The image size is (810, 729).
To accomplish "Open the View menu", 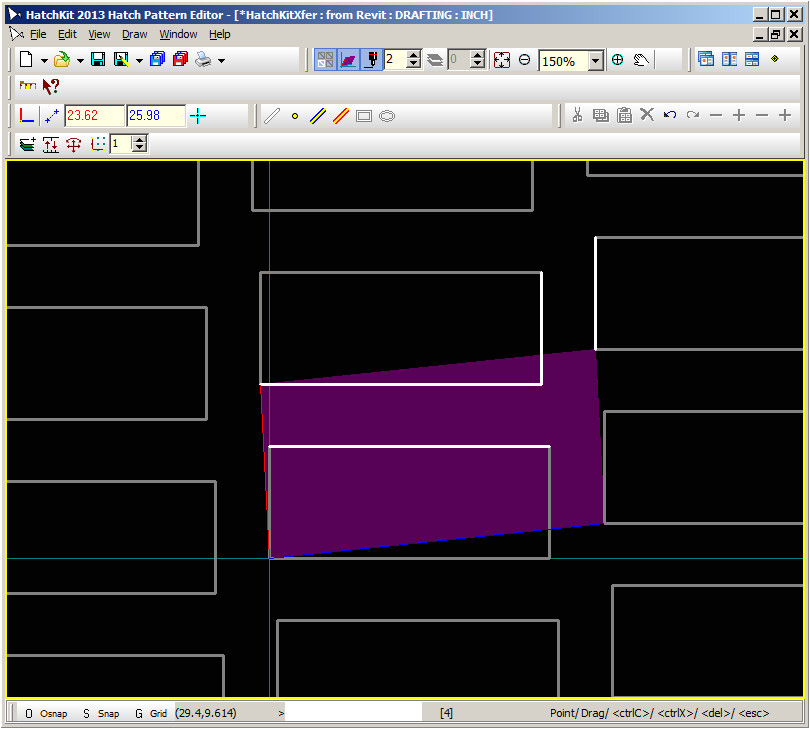I will pos(99,35).
